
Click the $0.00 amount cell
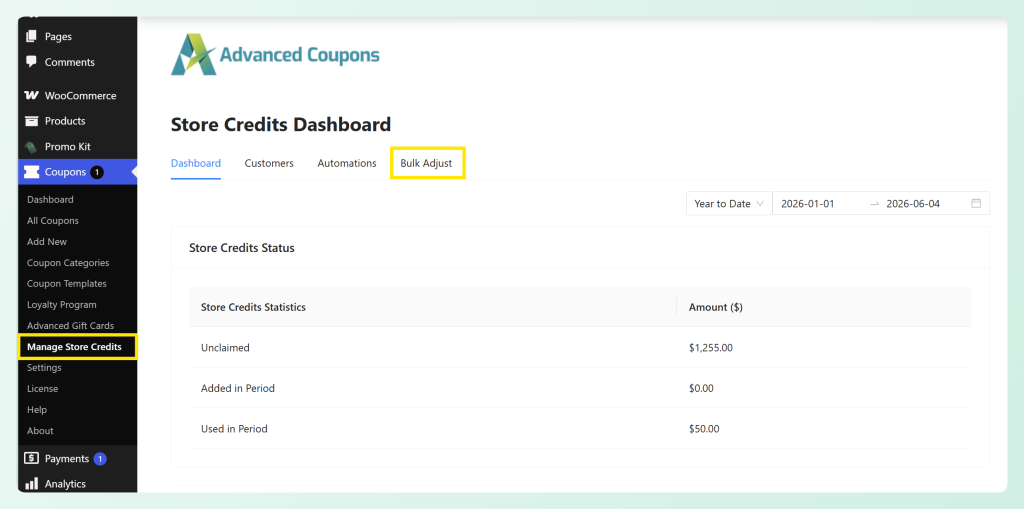(701, 388)
